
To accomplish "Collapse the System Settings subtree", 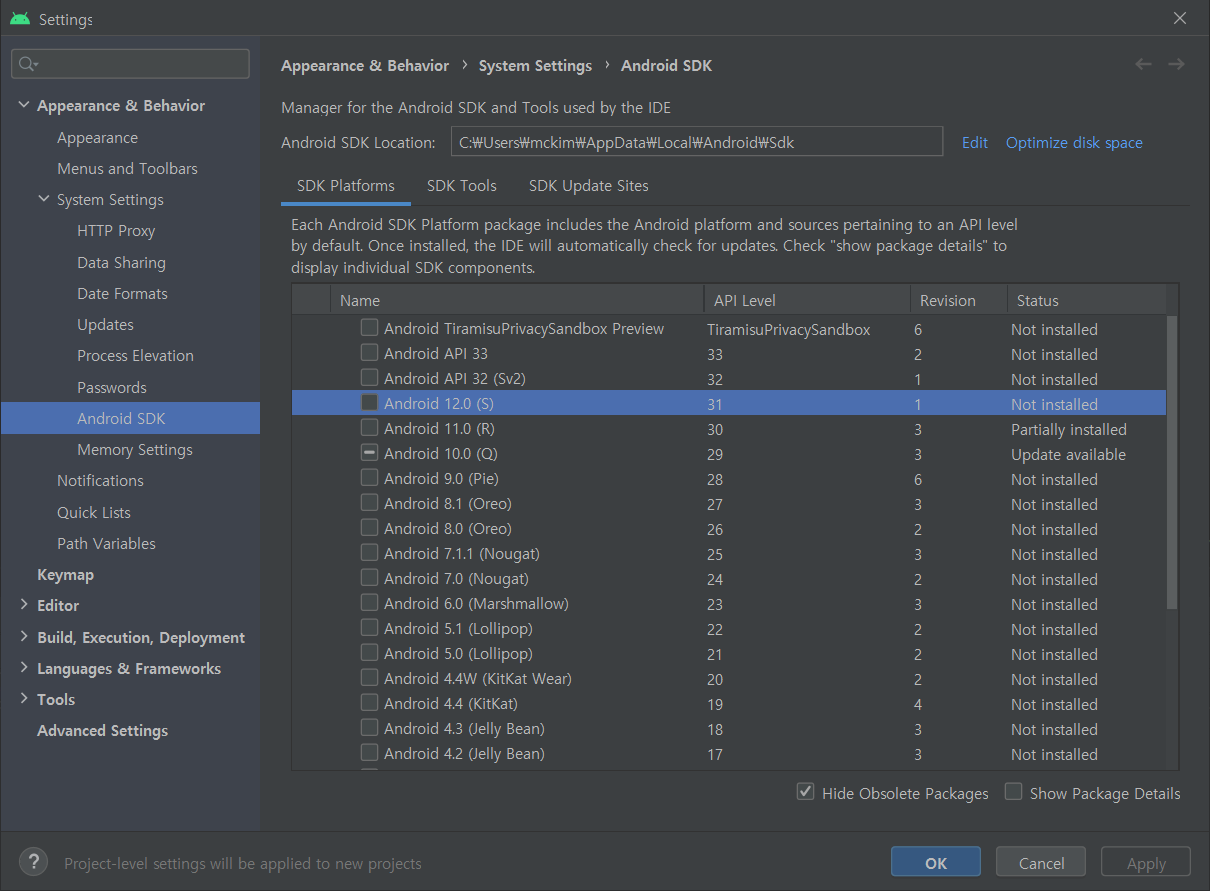I will pyautogui.click(x=44, y=199).
